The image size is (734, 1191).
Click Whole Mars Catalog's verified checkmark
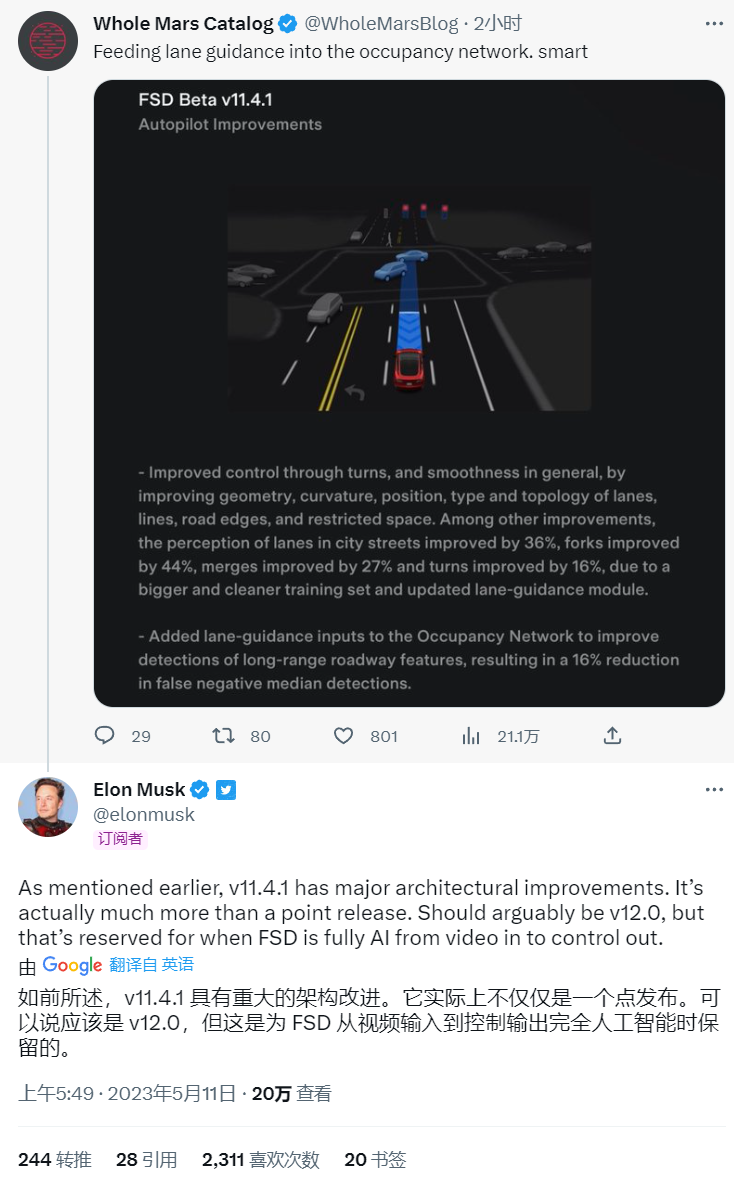point(287,24)
